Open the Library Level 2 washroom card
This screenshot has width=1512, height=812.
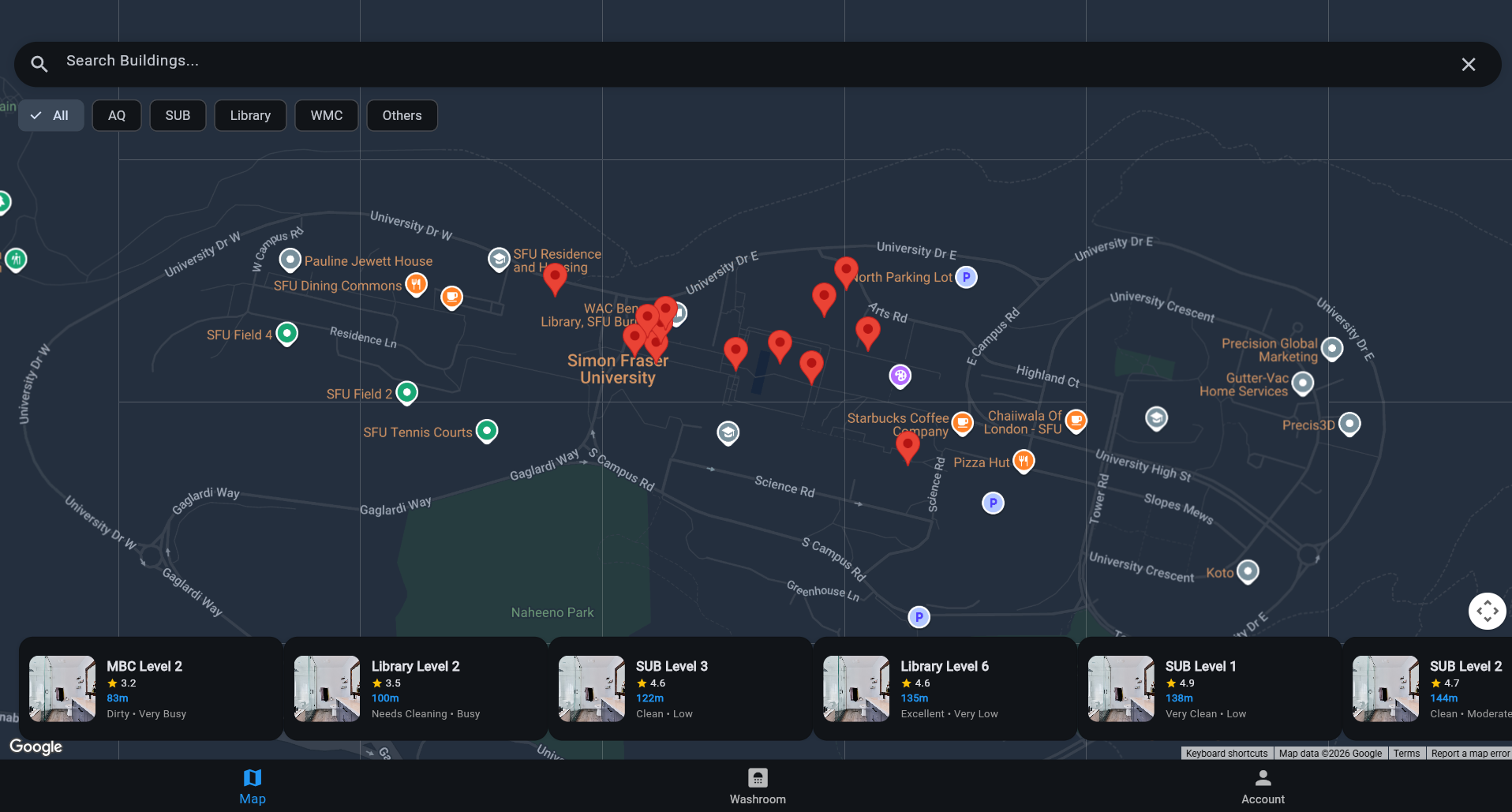415,689
